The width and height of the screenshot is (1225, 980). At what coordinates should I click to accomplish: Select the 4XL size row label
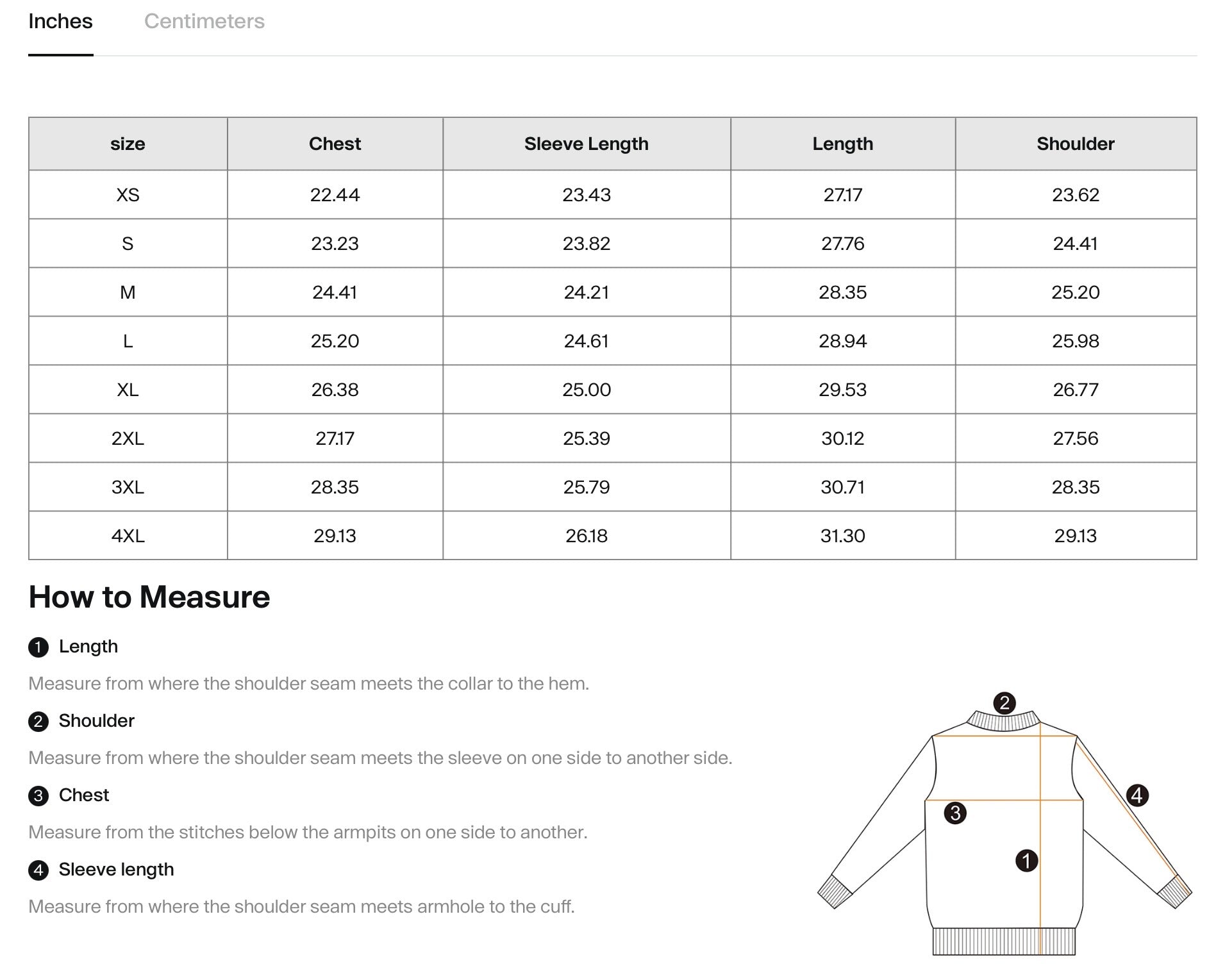[128, 536]
